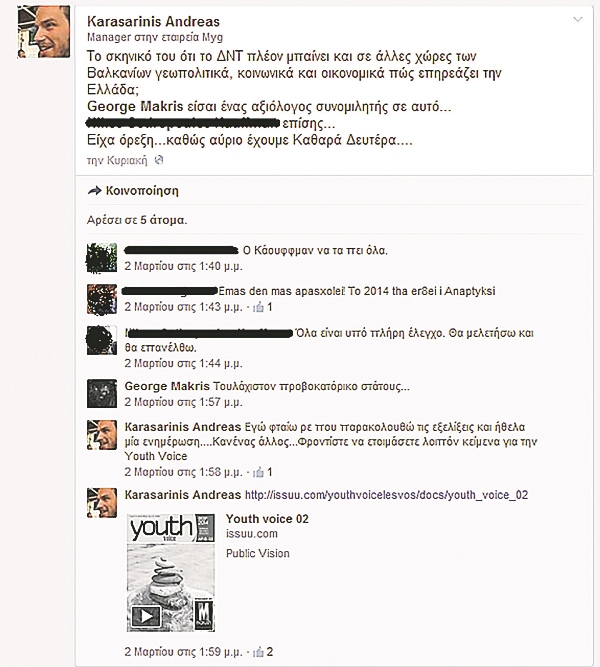The height and width of the screenshot is (667, 600).
Task: Click the like thumb icon on the 1:59 comment
Action: point(258,651)
